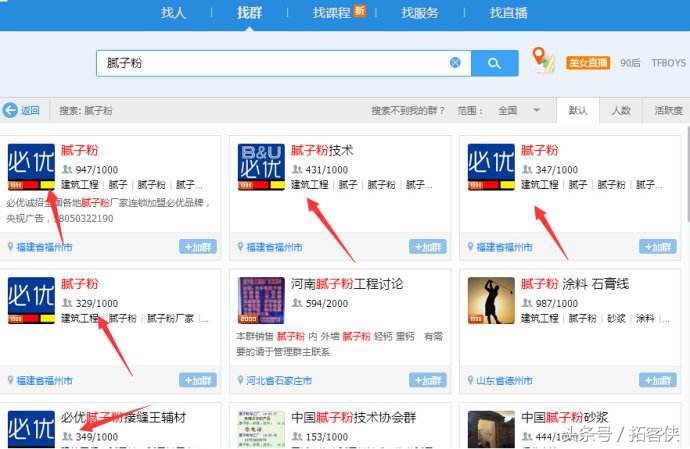Join 河南腻子粉工程讨论 via 加群
Screen dimensions: 690x449
tap(428, 380)
